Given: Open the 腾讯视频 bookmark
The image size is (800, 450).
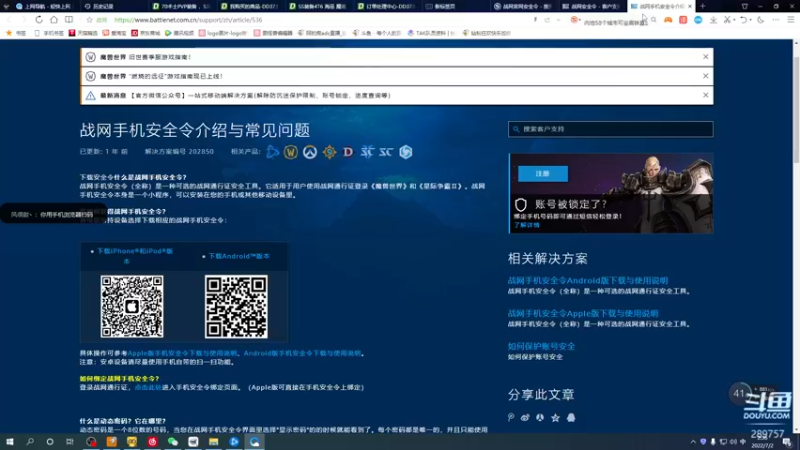Looking at the screenshot, I should 179,33.
